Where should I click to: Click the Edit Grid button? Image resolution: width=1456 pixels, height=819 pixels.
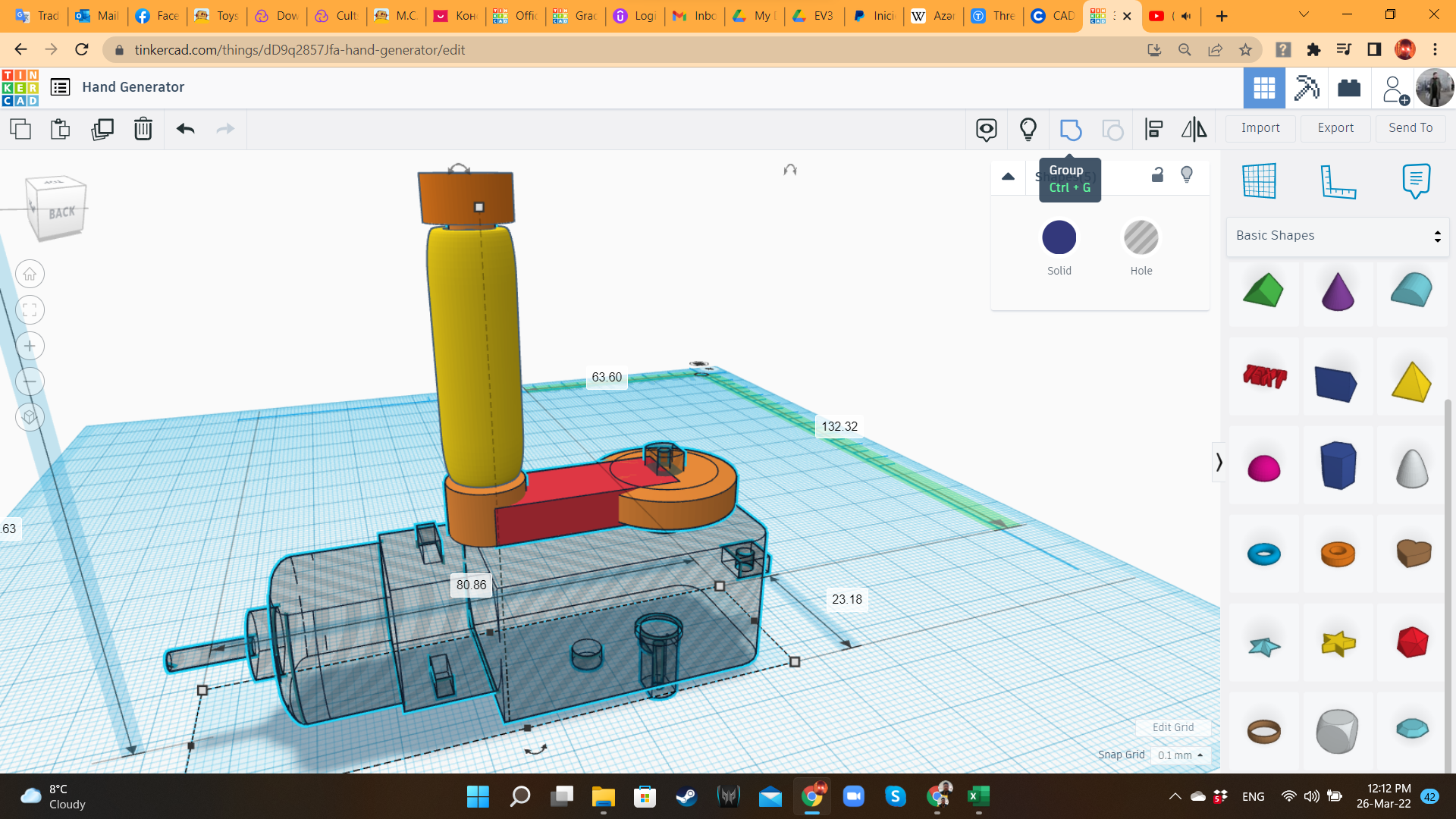(1172, 727)
